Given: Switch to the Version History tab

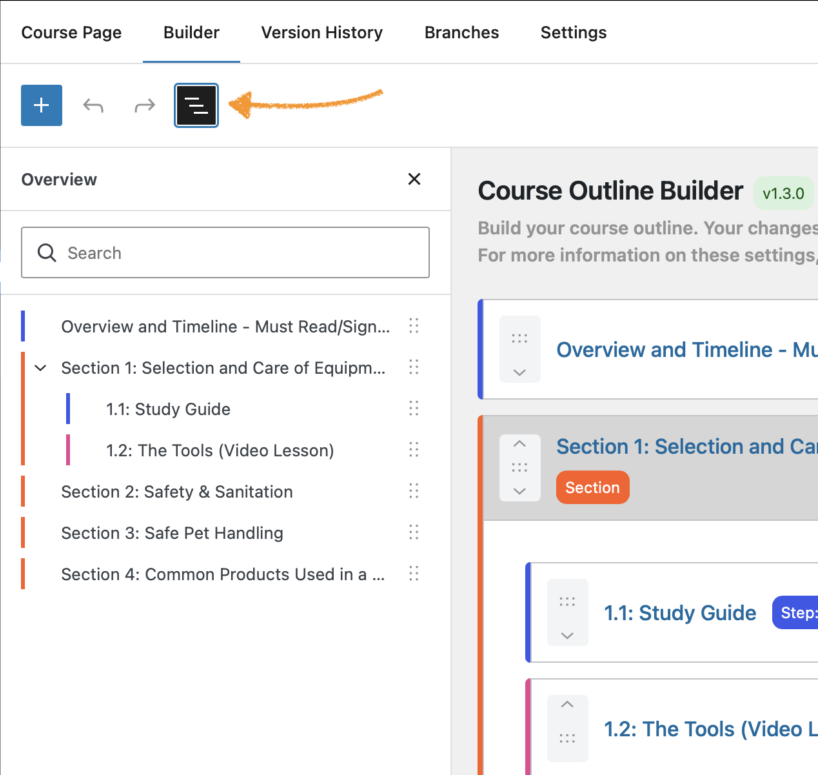Looking at the screenshot, I should tap(322, 32).
